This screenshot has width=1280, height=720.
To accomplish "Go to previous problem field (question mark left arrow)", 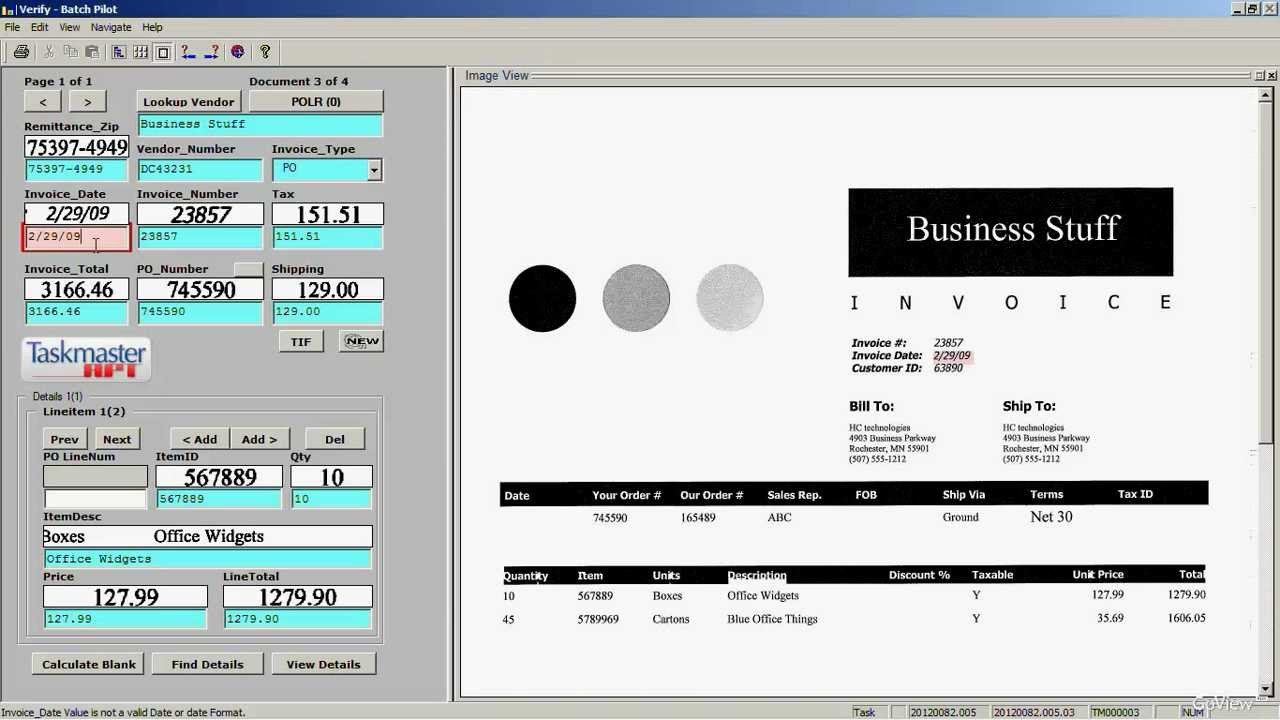I will 188,52.
